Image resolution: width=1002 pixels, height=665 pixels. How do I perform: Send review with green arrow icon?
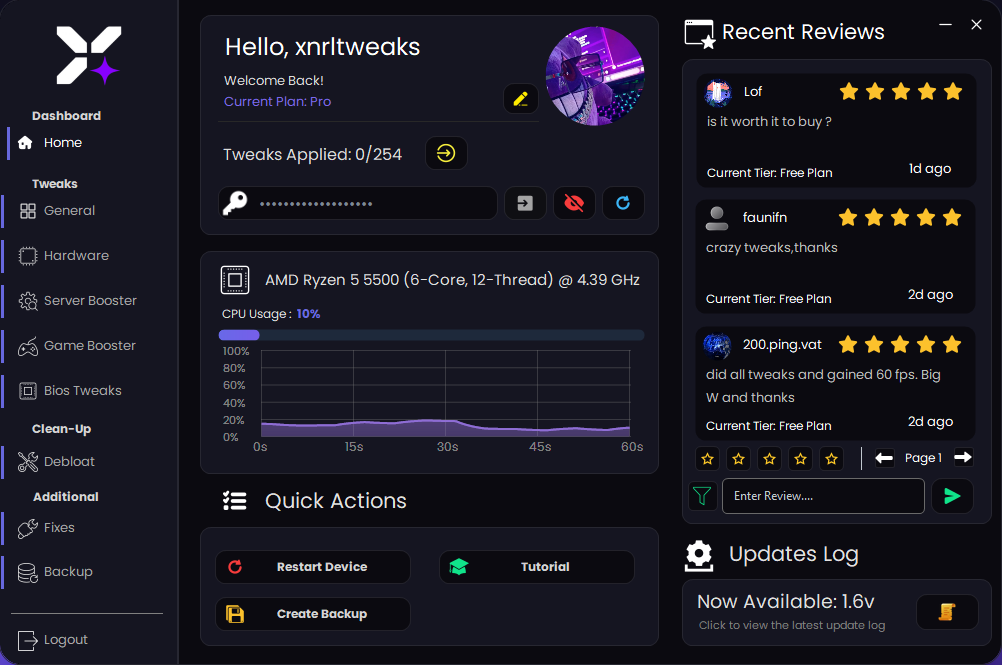click(952, 496)
